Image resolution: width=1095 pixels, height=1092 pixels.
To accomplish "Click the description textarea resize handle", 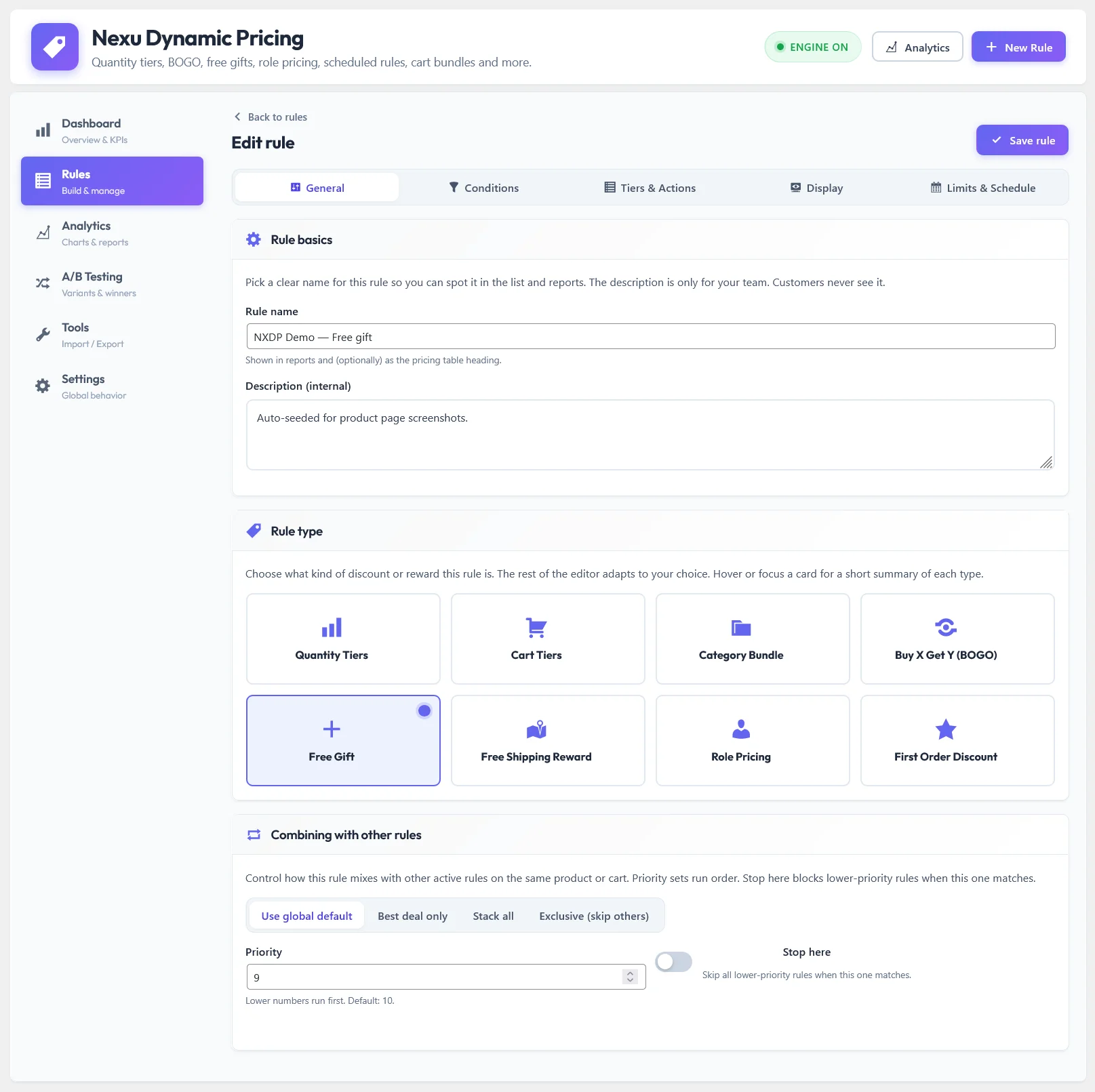I will [1046, 462].
